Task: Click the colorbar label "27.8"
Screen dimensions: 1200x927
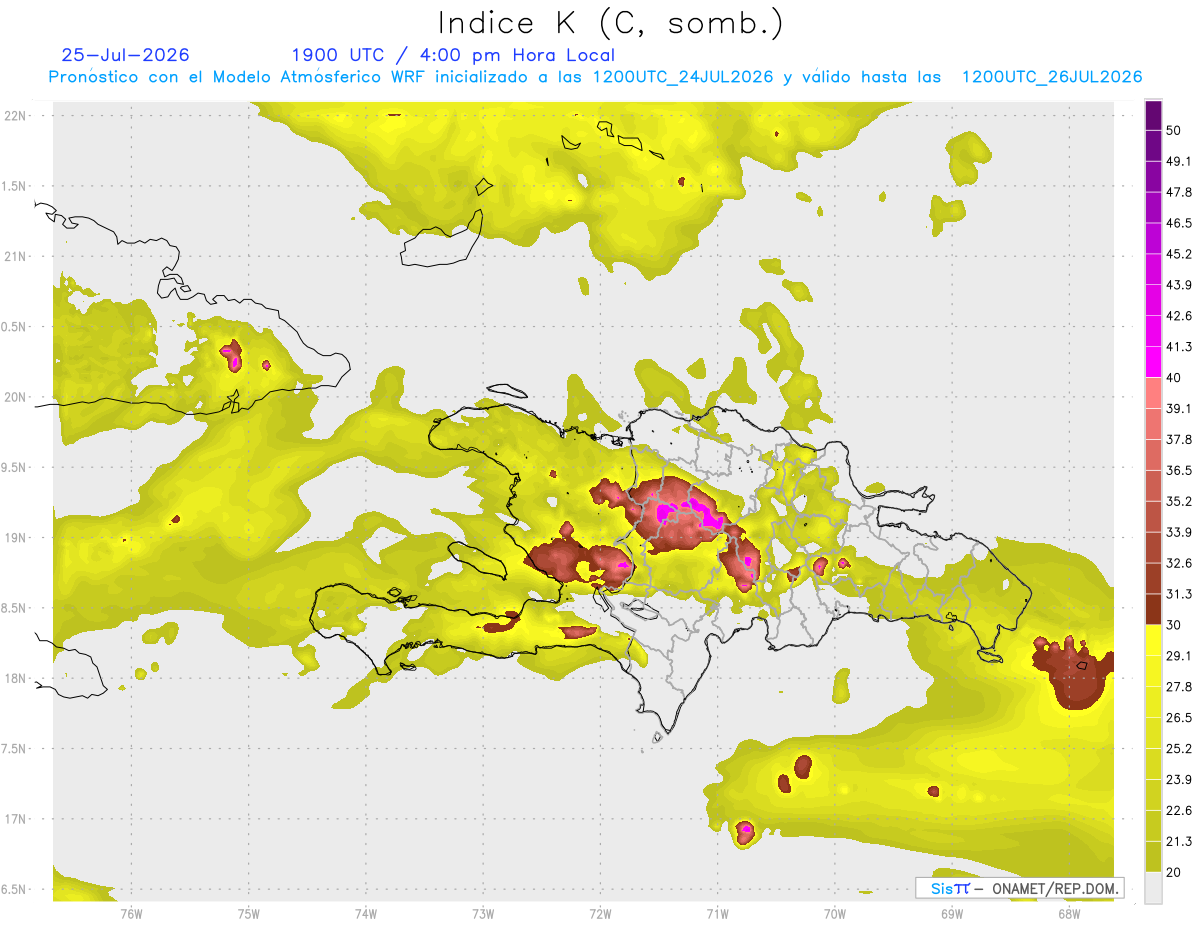Action: pos(1178,687)
